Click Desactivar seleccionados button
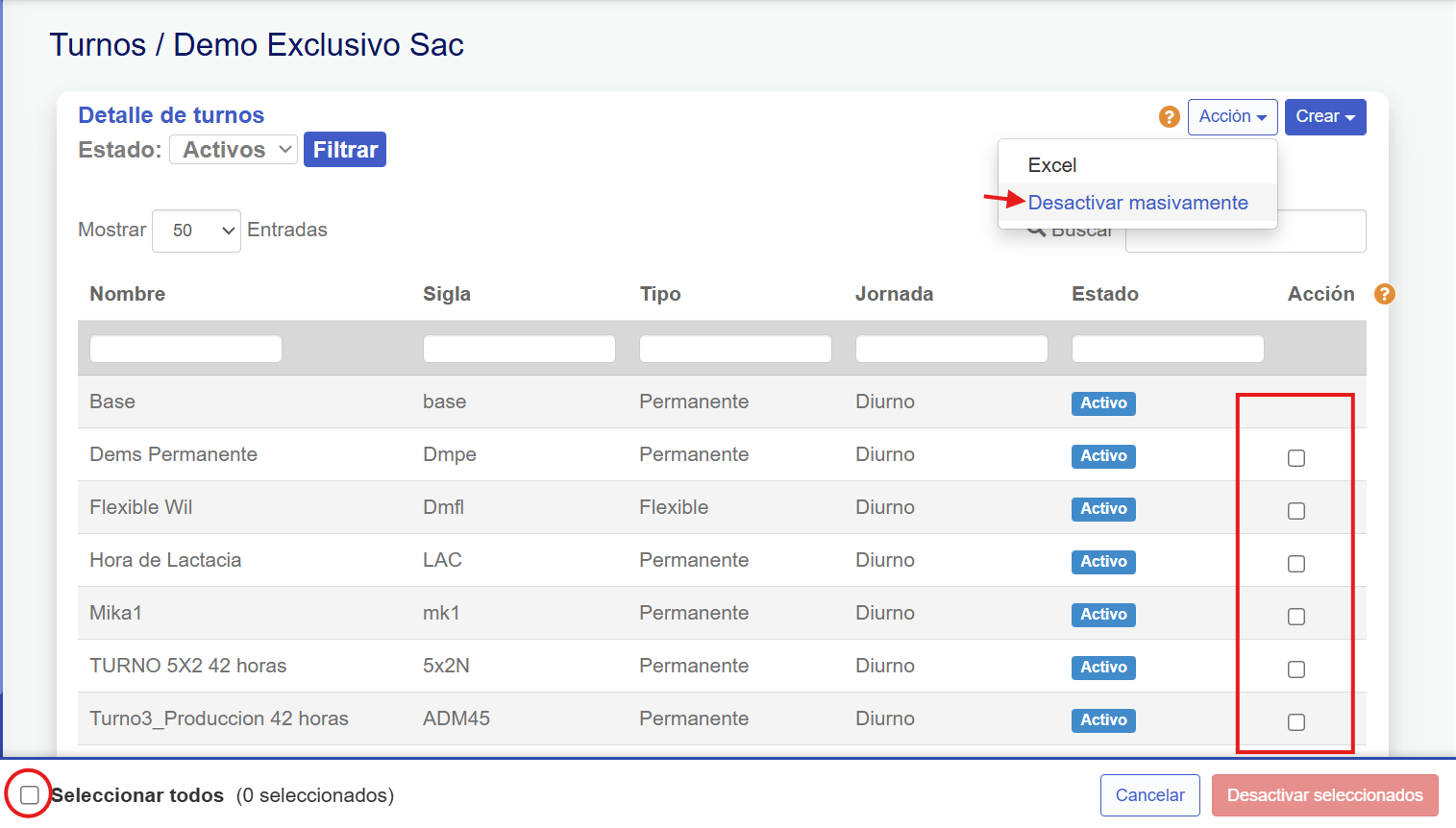1456x828 pixels. pos(1324,795)
